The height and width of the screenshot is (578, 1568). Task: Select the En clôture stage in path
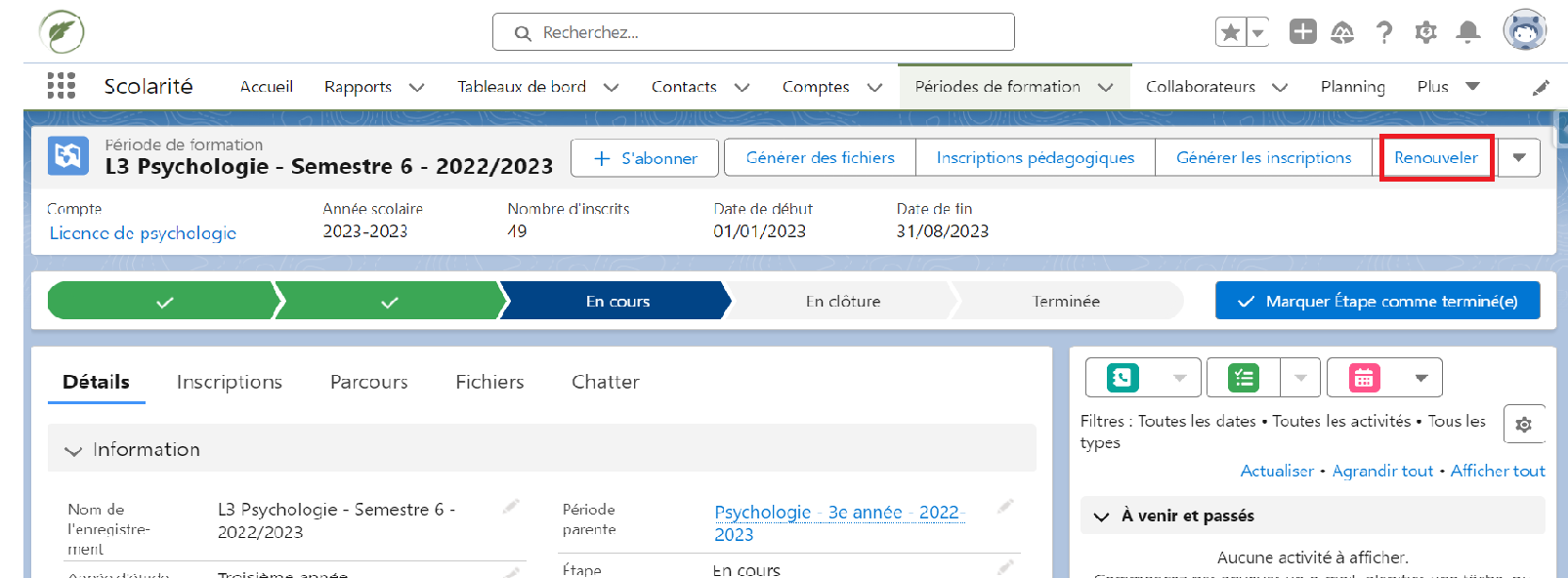pyautogui.click(x=842, y=301)
